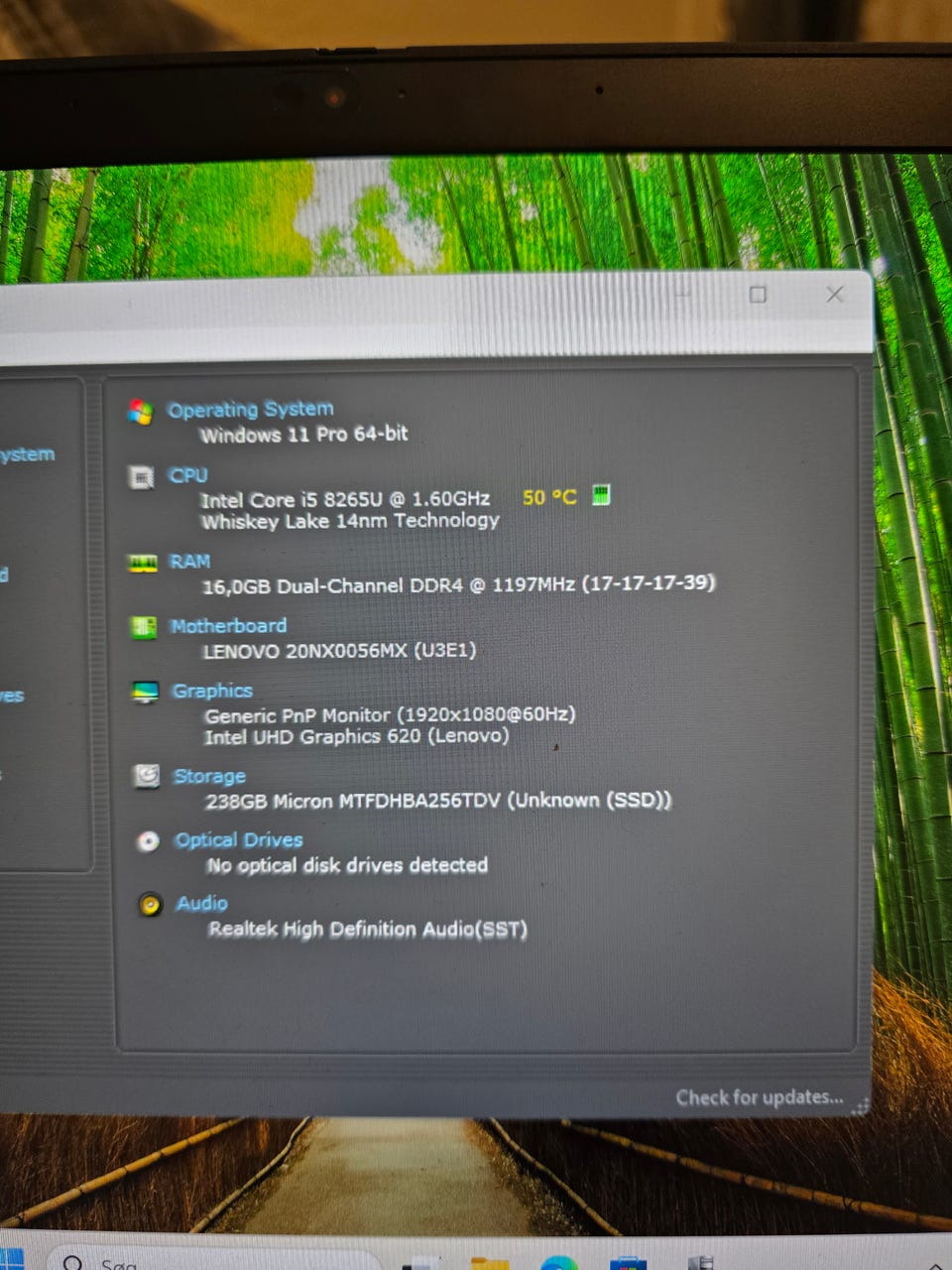Screen dimensions: 952x1270
Task: Click the green Motherboard icon
Action: pyautogui.click(x=144, y=627)
